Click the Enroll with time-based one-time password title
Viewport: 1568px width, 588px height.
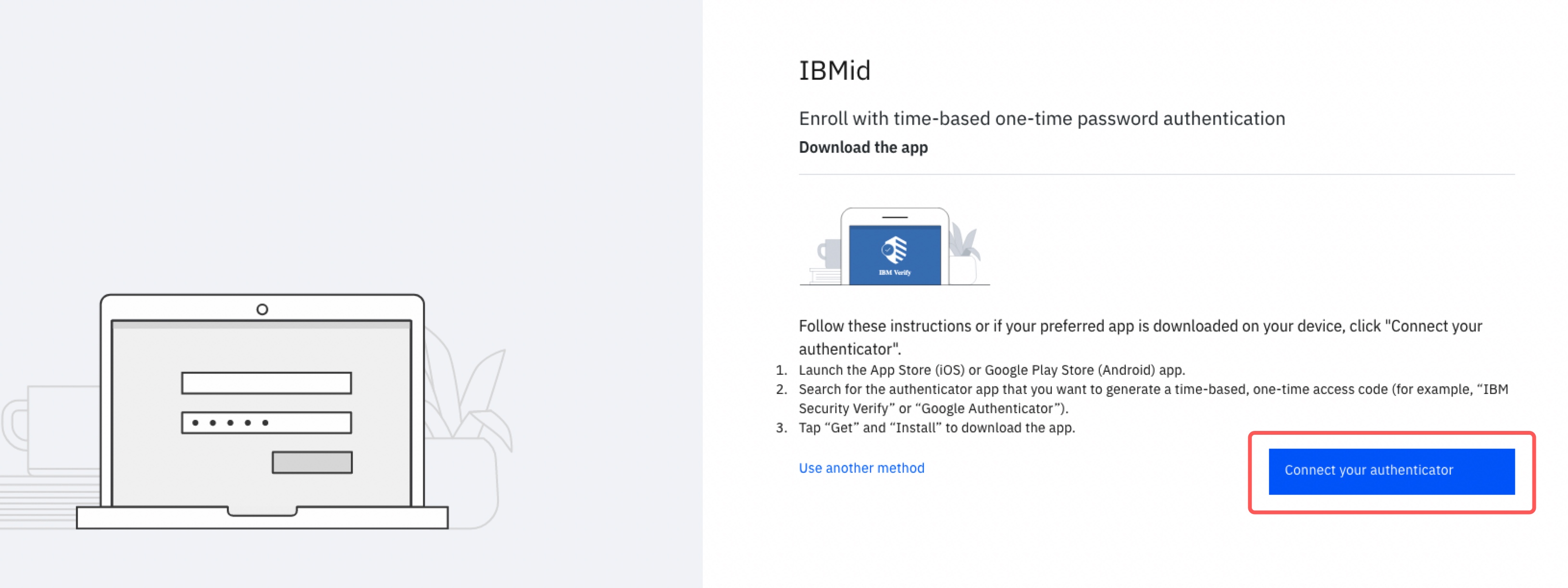1042,119
